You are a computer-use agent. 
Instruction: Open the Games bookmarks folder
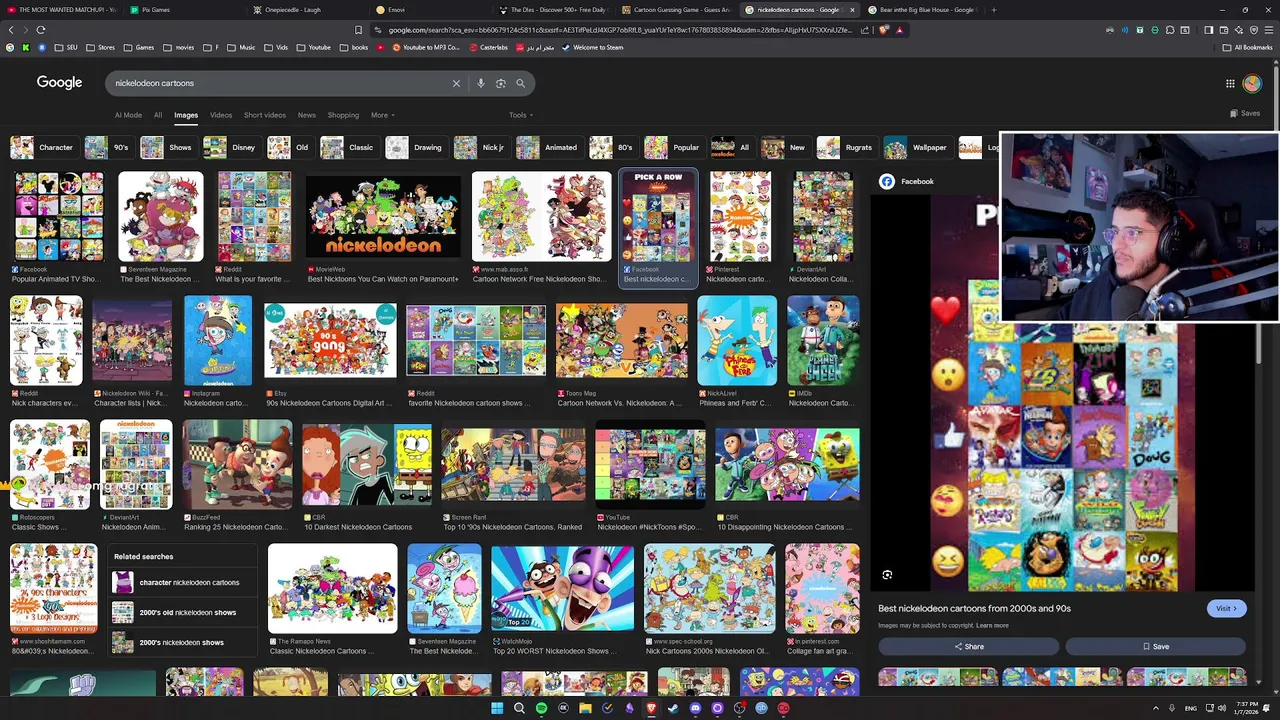[x=140, y=47]
